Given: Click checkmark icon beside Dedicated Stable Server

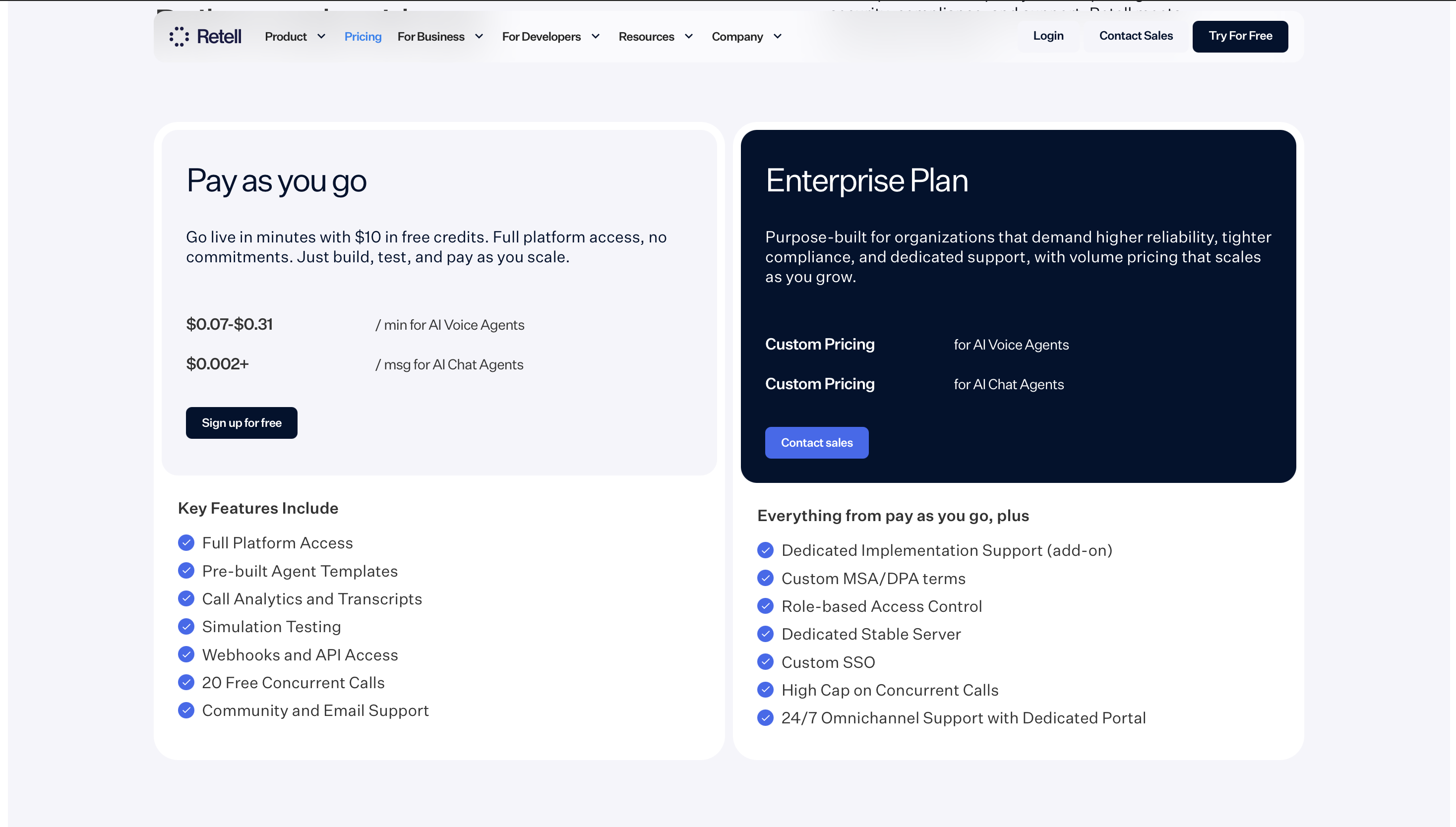Looking at the screenshot, I should (765, 634).
